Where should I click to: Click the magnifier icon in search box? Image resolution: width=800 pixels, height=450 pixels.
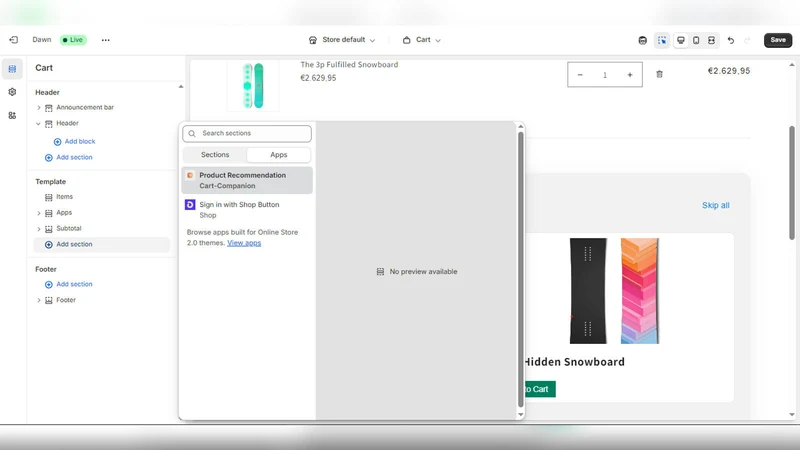[x=192, y=134]
